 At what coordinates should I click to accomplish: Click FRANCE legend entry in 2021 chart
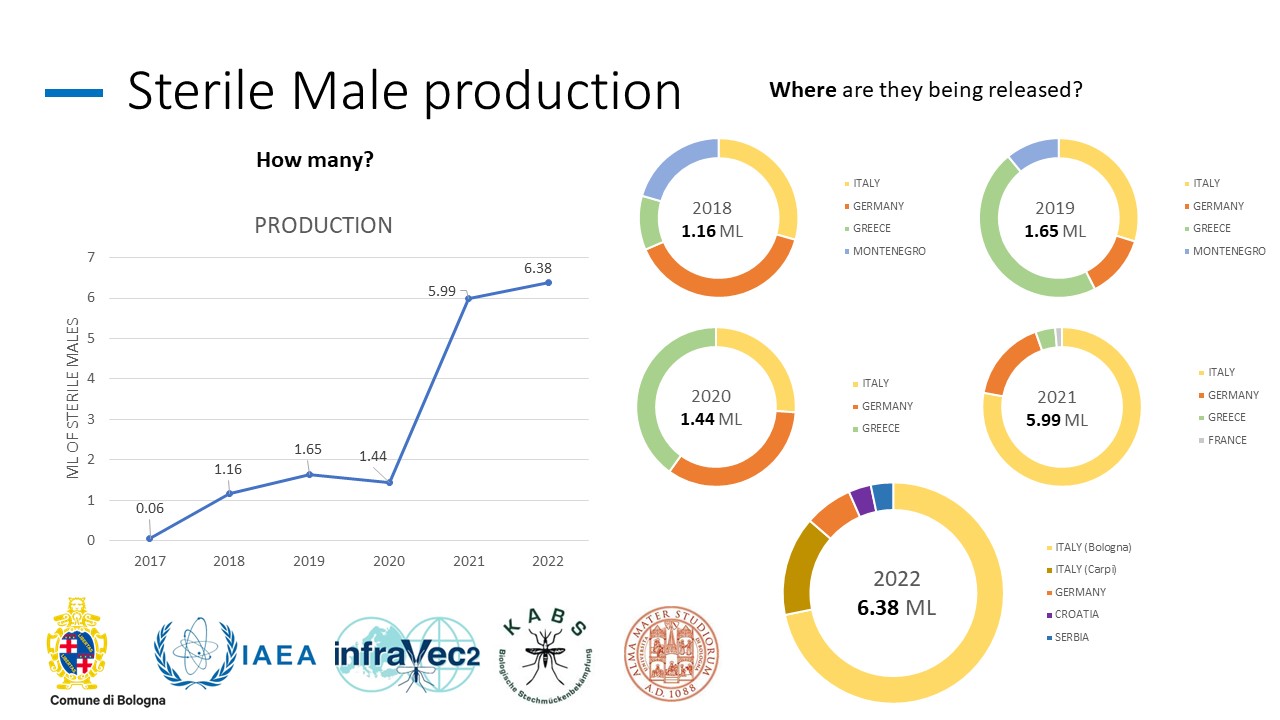pos(1227,440)
